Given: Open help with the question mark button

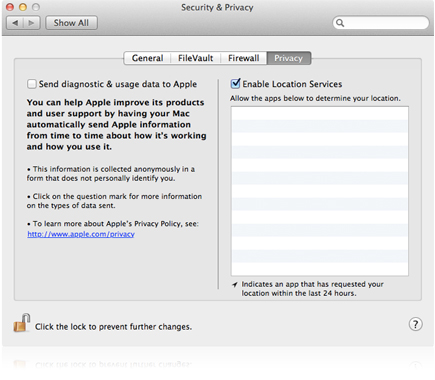Looking at the screenshot, I should [x=415, y=324].
